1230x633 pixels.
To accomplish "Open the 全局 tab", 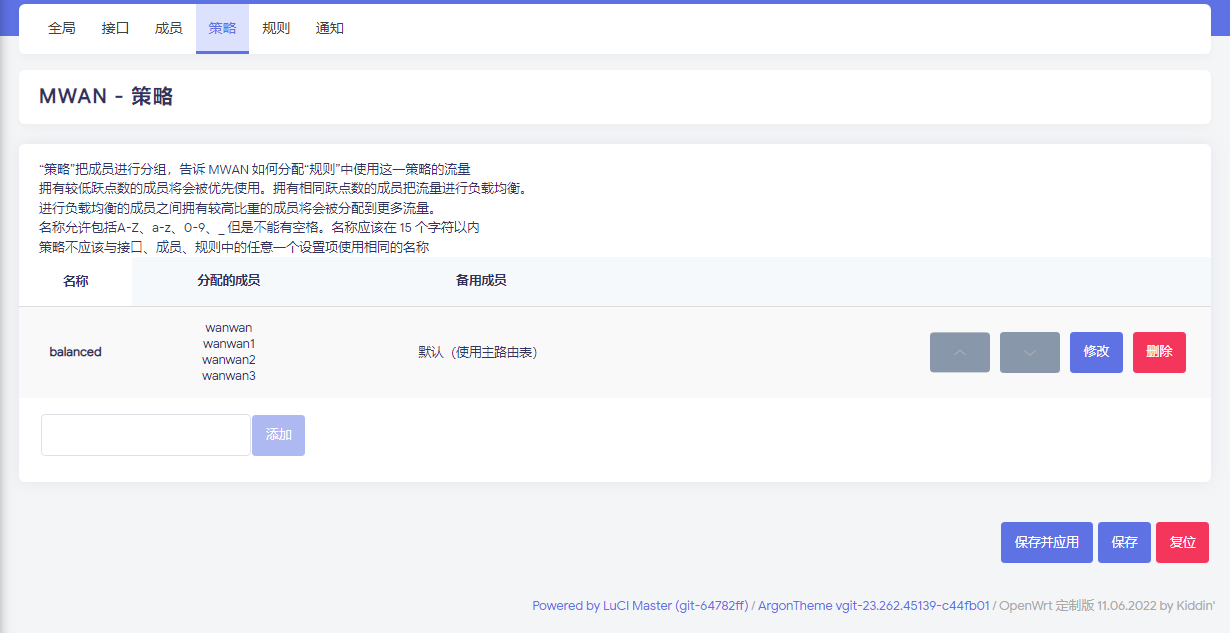I will pos(62,29).
